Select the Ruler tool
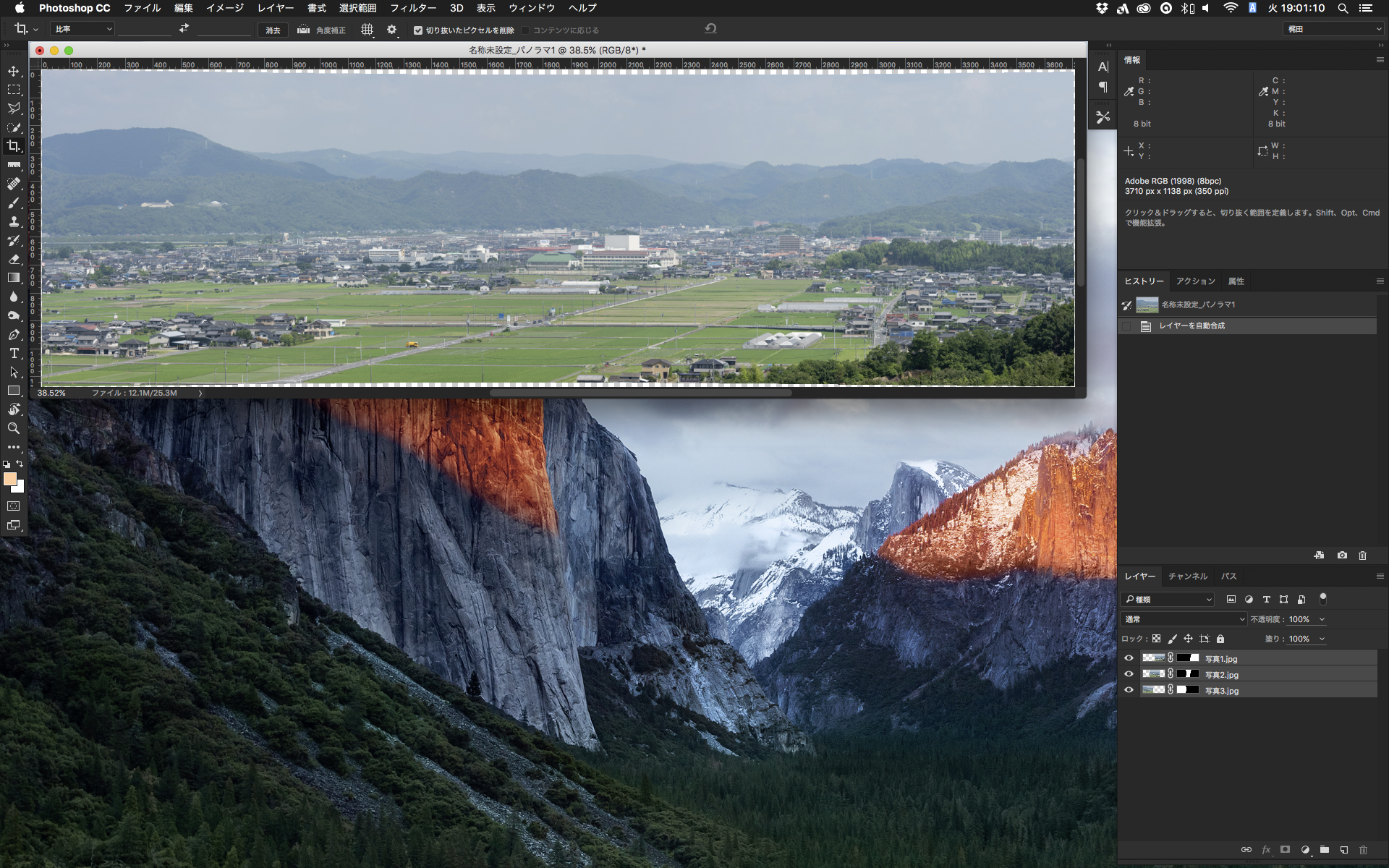 point(14,165)
